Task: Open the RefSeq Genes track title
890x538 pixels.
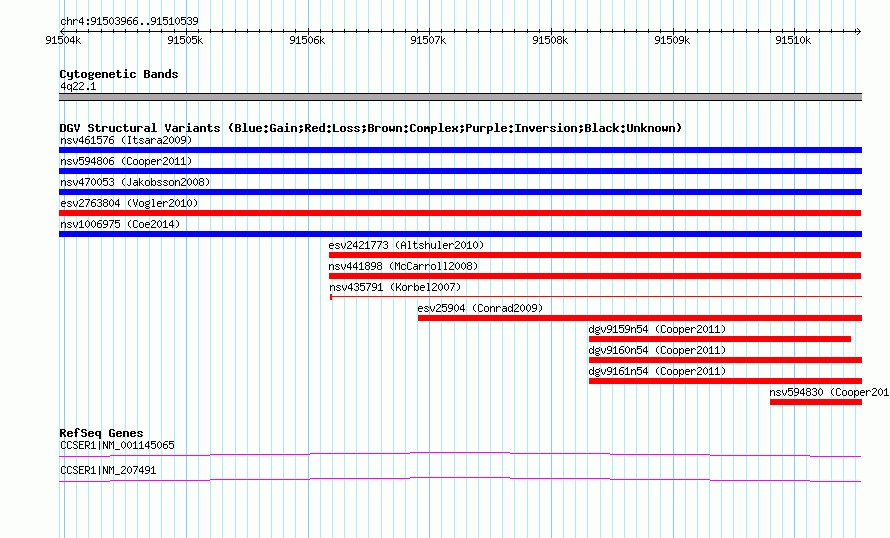Action: click(102, 433)
